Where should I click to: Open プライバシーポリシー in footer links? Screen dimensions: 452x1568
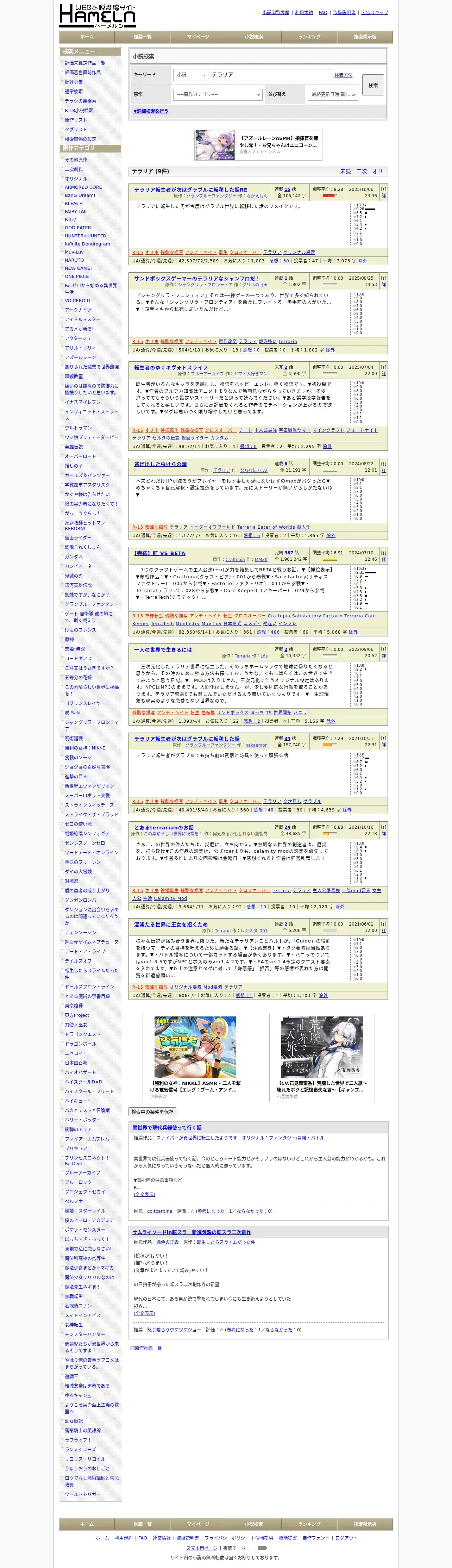227,1538
